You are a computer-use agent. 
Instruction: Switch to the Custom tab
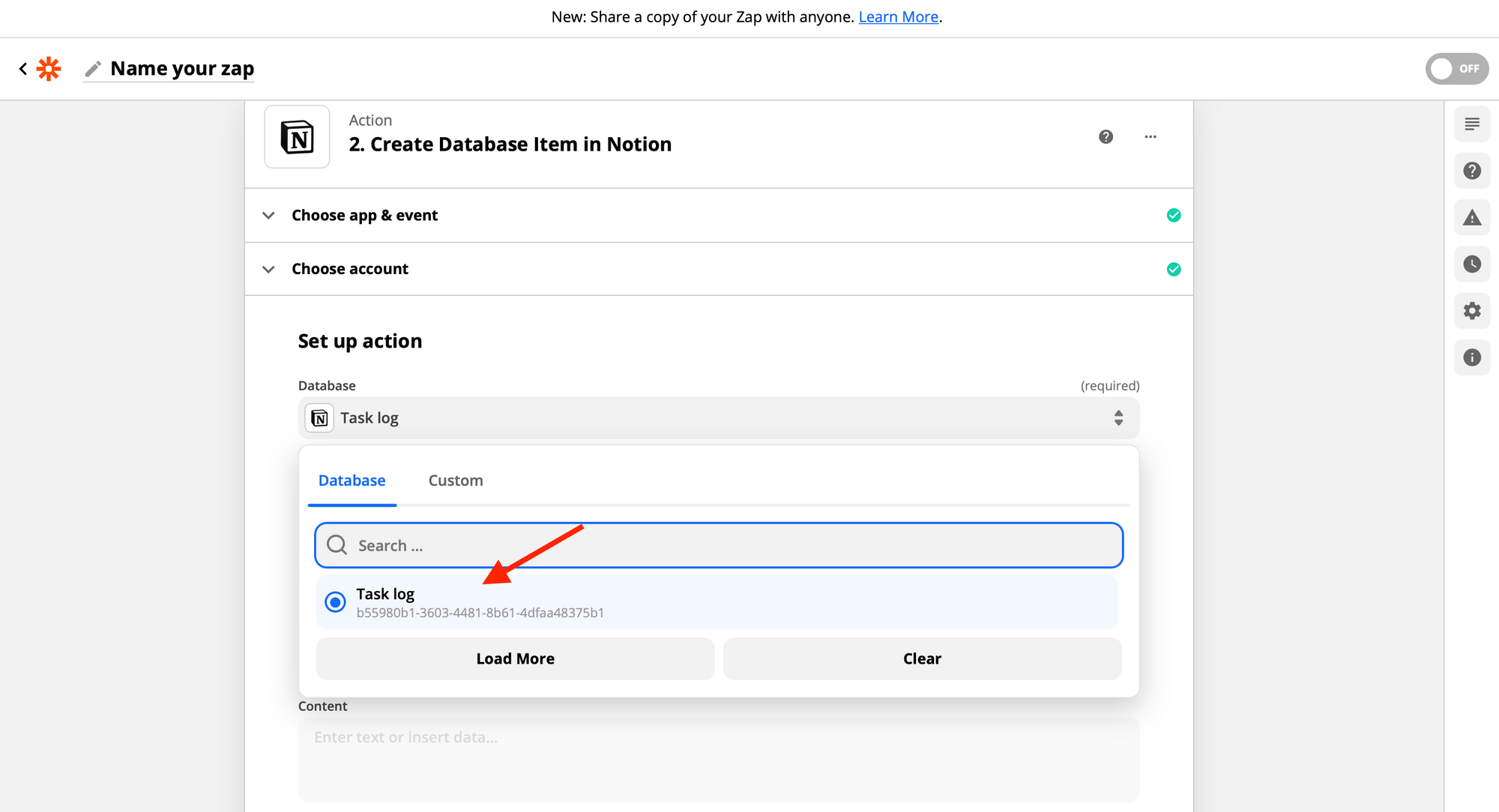tap(456, 481)
